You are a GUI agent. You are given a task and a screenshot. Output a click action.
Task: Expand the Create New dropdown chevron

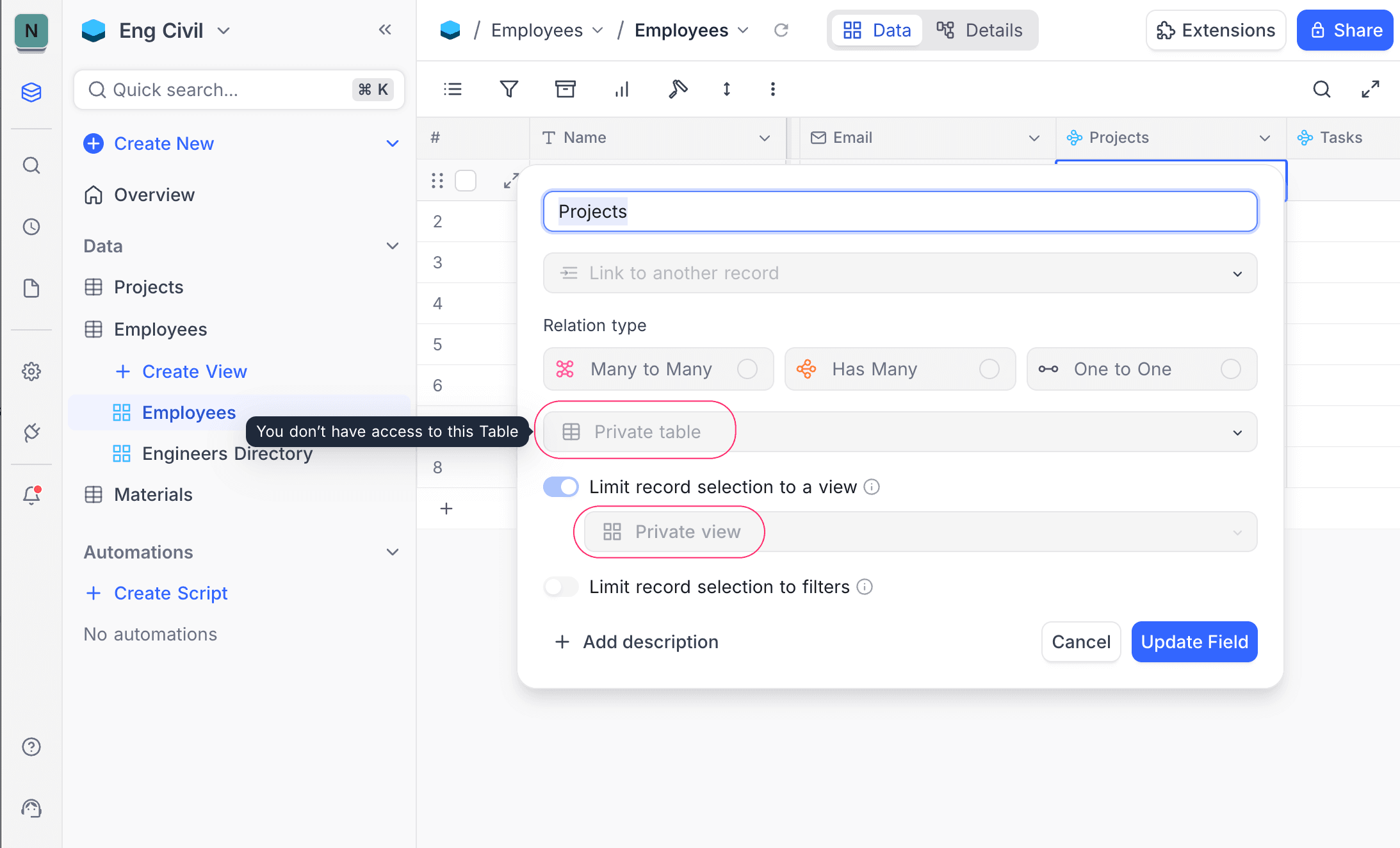point(393,143)
